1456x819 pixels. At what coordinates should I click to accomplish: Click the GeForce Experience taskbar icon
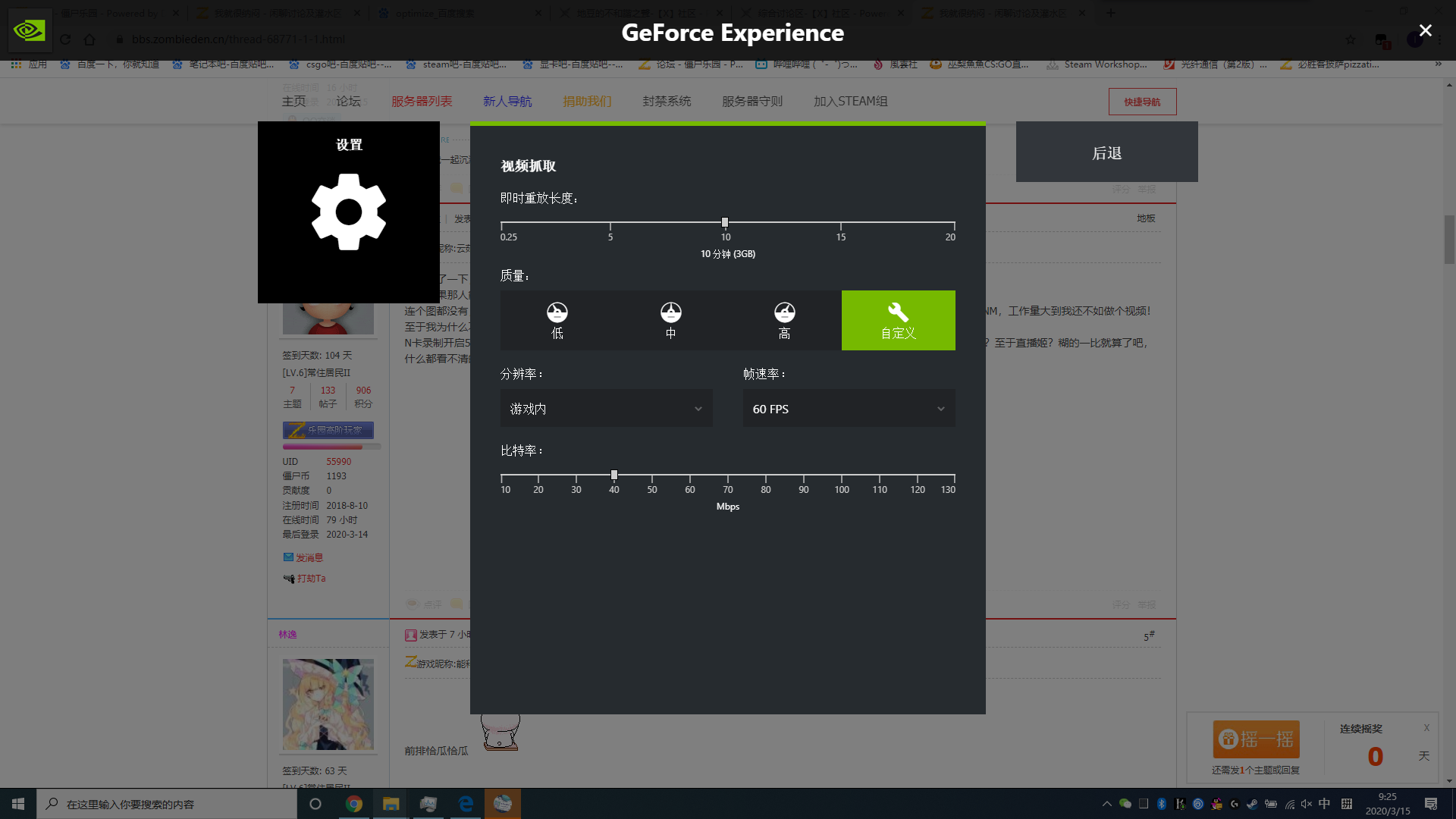(x=503, y=803)
